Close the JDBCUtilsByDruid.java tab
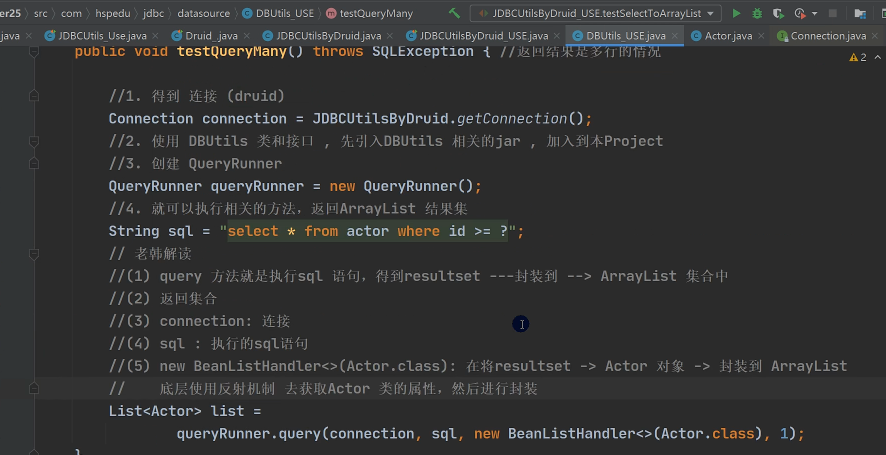This screenshot has width=886, height=455. tap(389, 36)
